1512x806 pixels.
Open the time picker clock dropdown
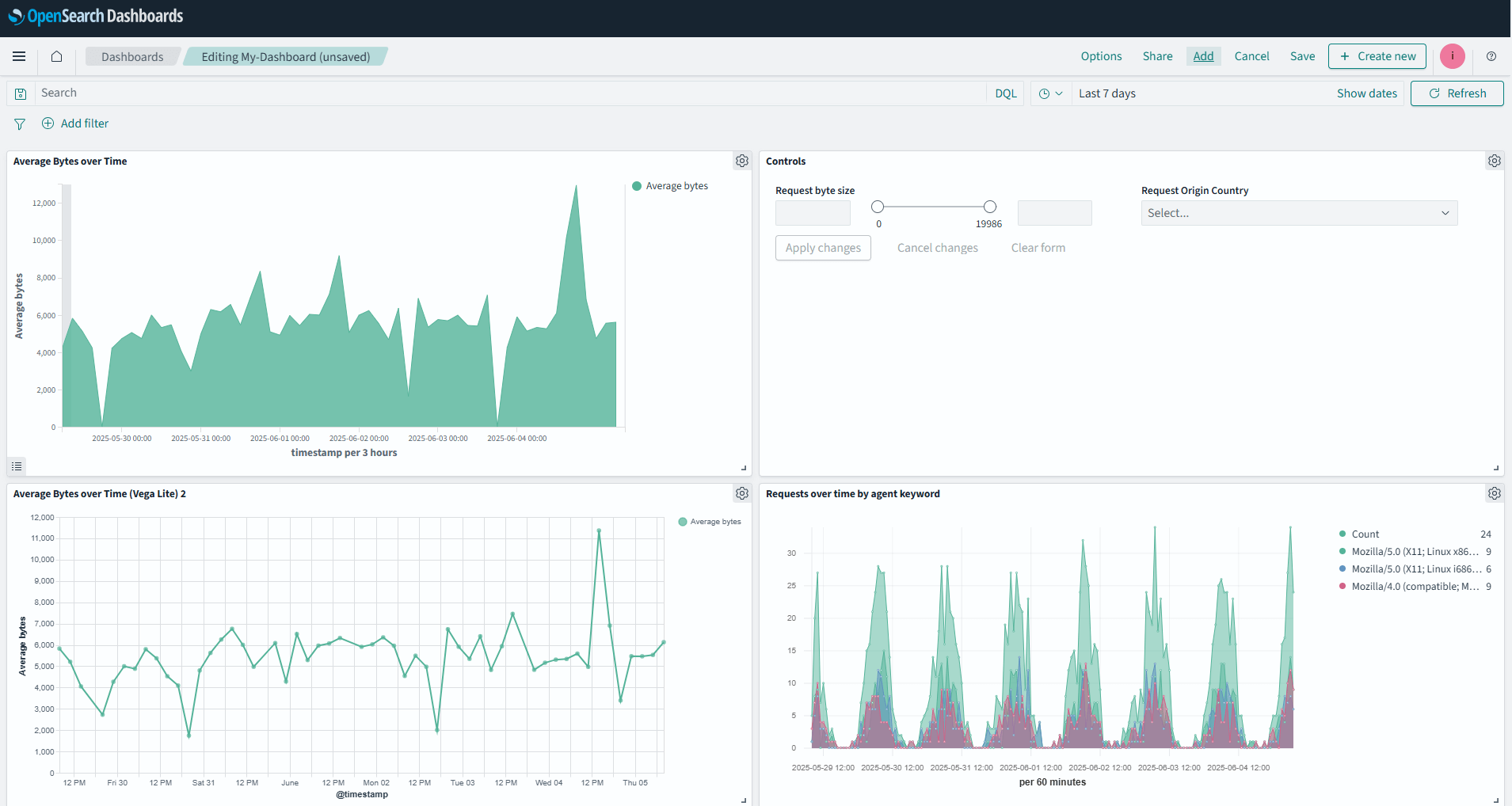pos(1051,93)
